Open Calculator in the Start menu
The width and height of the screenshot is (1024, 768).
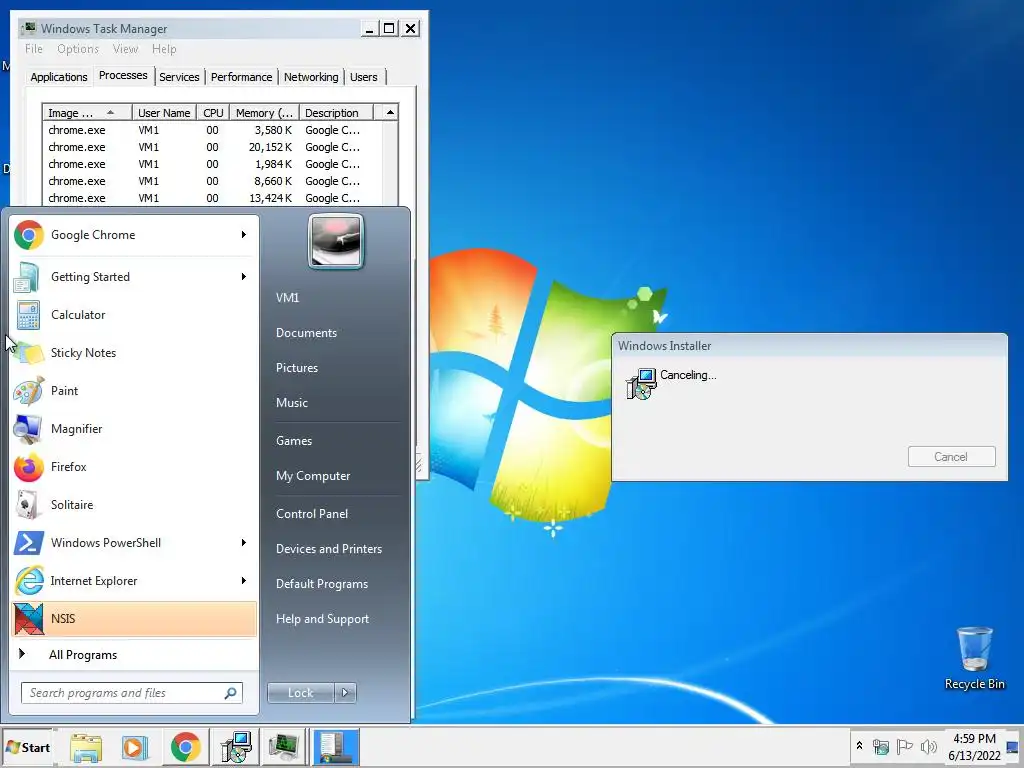(134, 315)
